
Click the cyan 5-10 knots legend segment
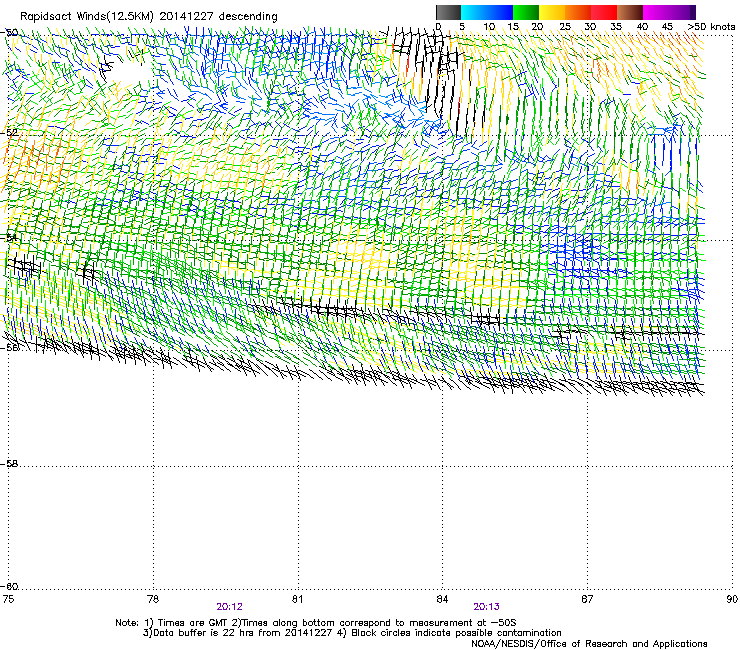(474, 12)
